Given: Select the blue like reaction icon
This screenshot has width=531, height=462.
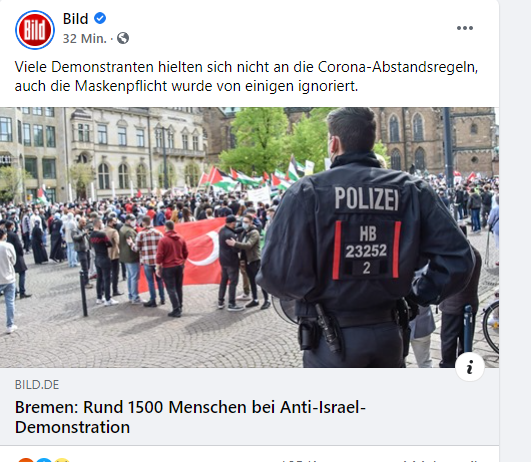Looking at the screenshot, I should coord(44,460).
